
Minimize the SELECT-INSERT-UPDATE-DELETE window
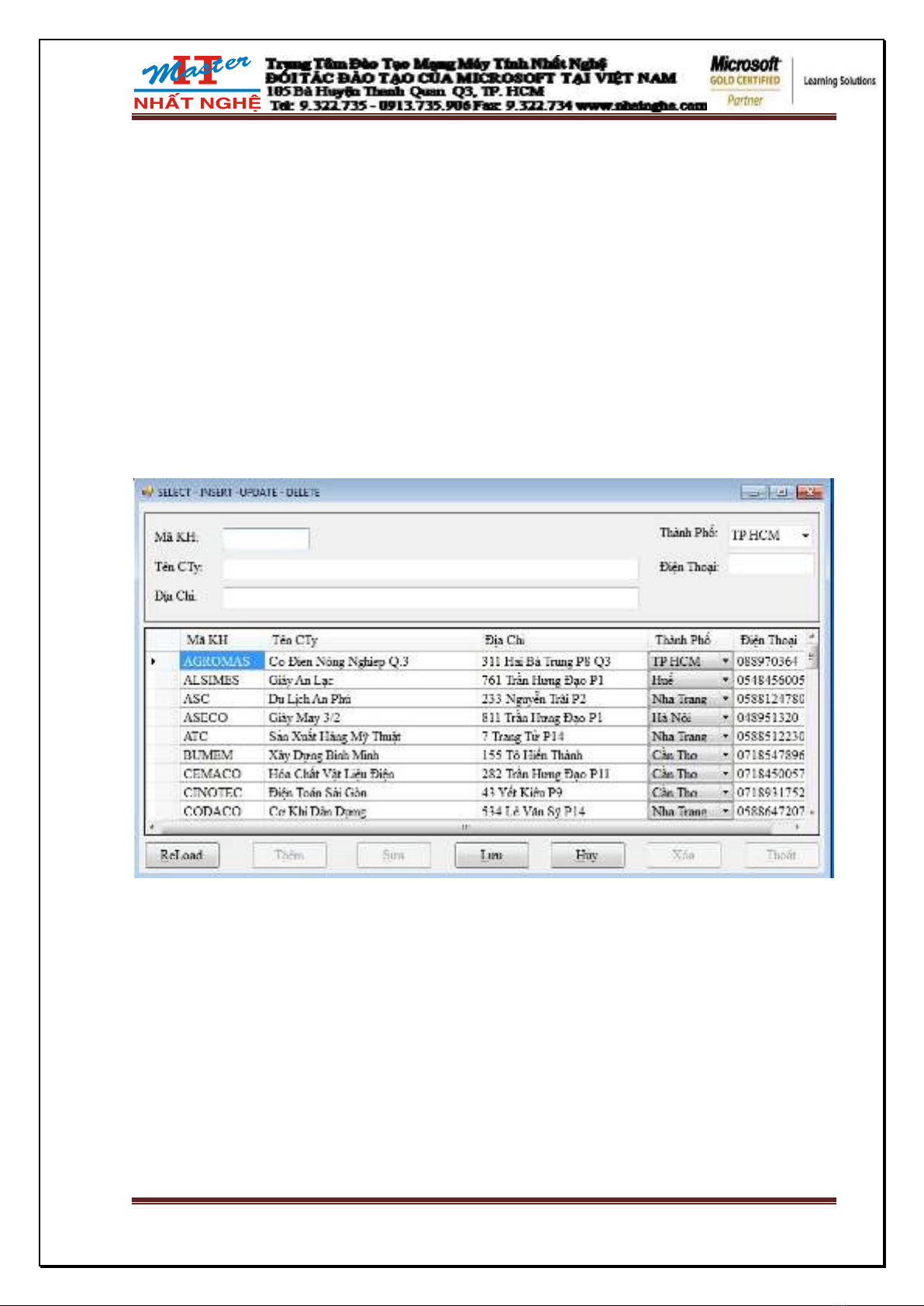pos(753,492)
